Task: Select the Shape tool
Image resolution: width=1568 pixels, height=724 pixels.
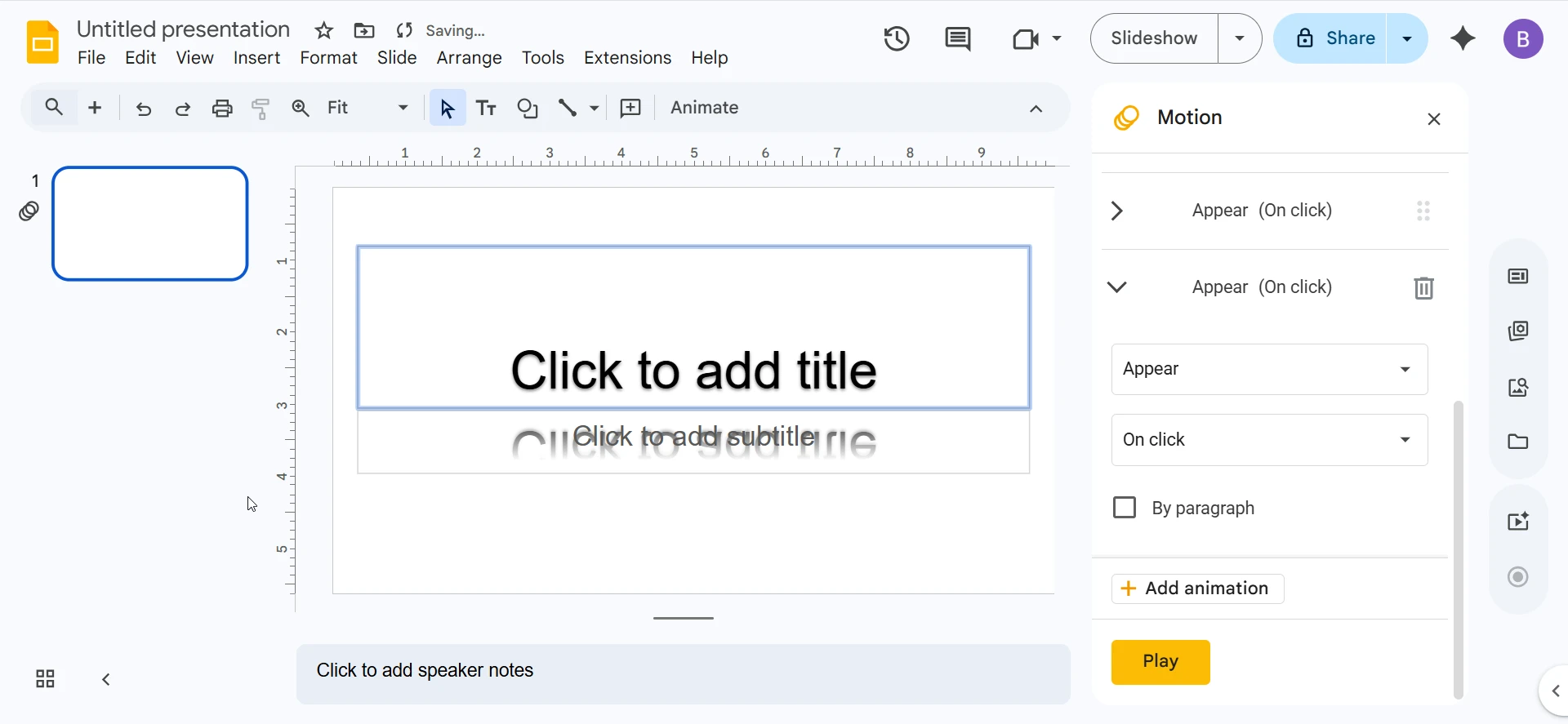Action: pyautogui.click(x=528, y=108)
